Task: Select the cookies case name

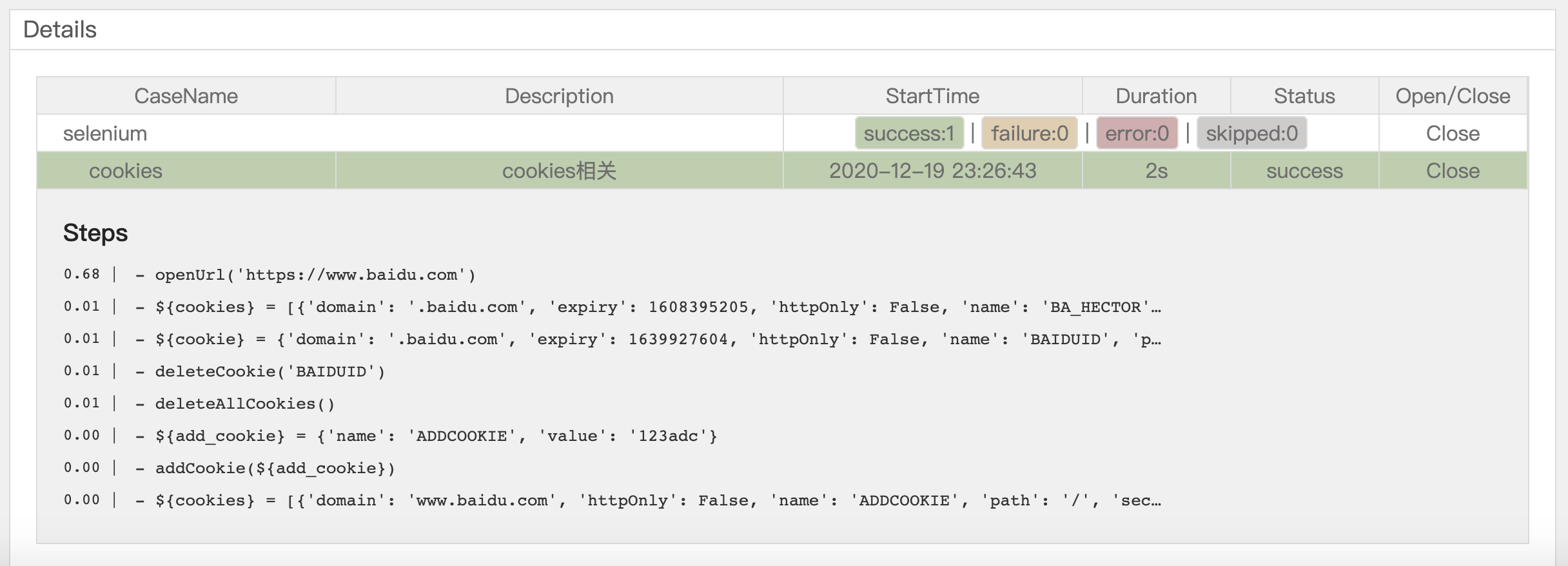Action: point(126,171)
